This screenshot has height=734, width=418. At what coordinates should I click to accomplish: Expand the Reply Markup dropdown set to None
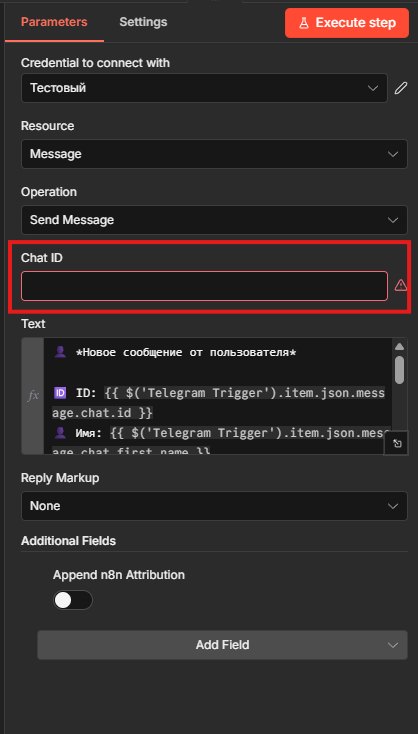click(214, 506)
